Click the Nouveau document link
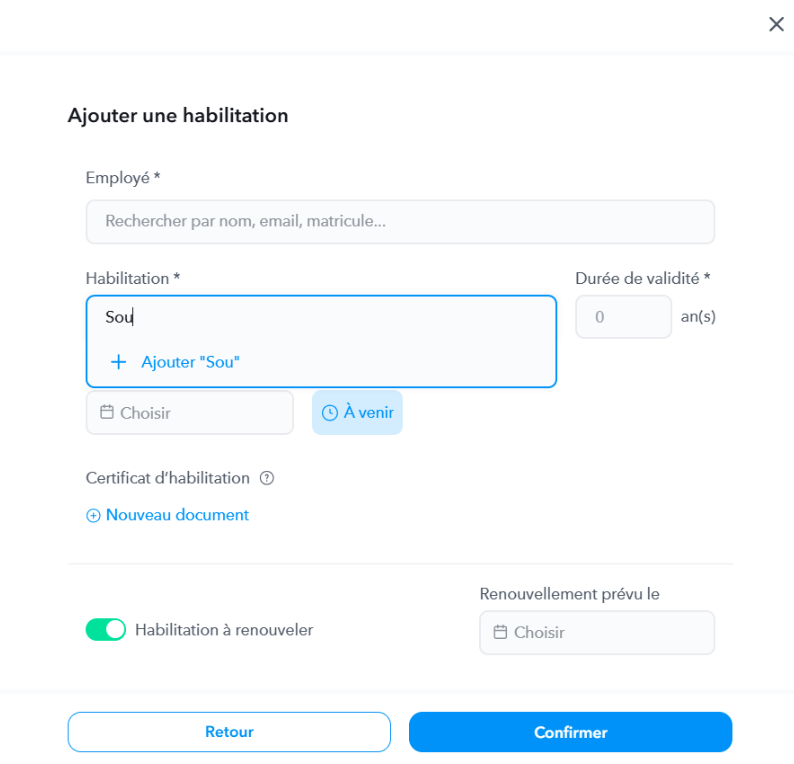The image size is (794, 764). pyautogui.click(x=177, y=515)
